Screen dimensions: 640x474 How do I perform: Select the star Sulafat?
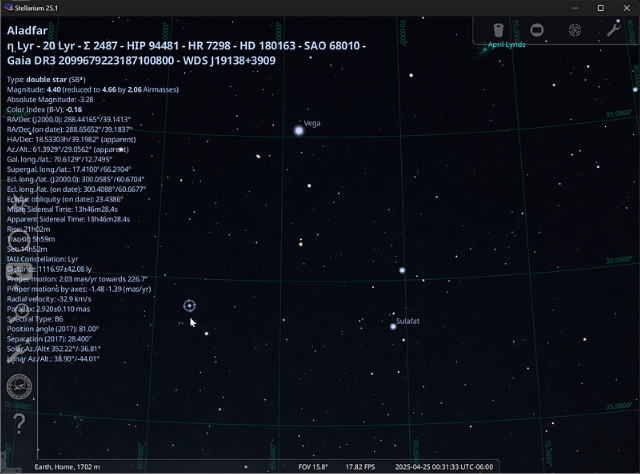pyautogui.click(x=393, y=326)
